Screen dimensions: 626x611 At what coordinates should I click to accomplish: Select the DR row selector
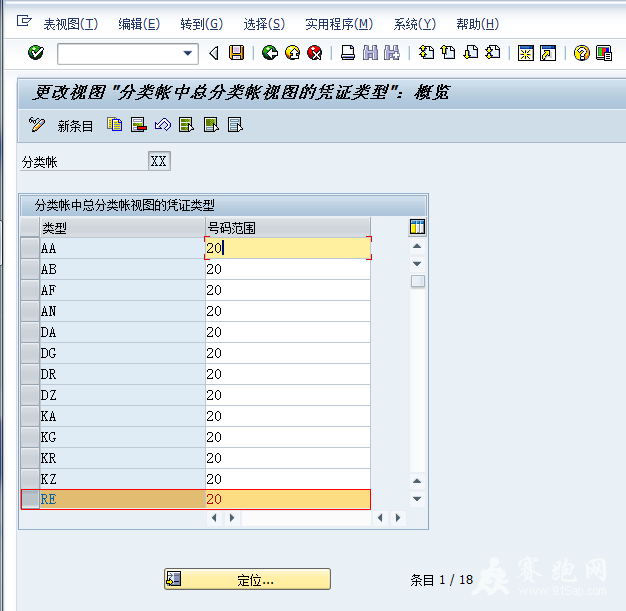point(30,374)
